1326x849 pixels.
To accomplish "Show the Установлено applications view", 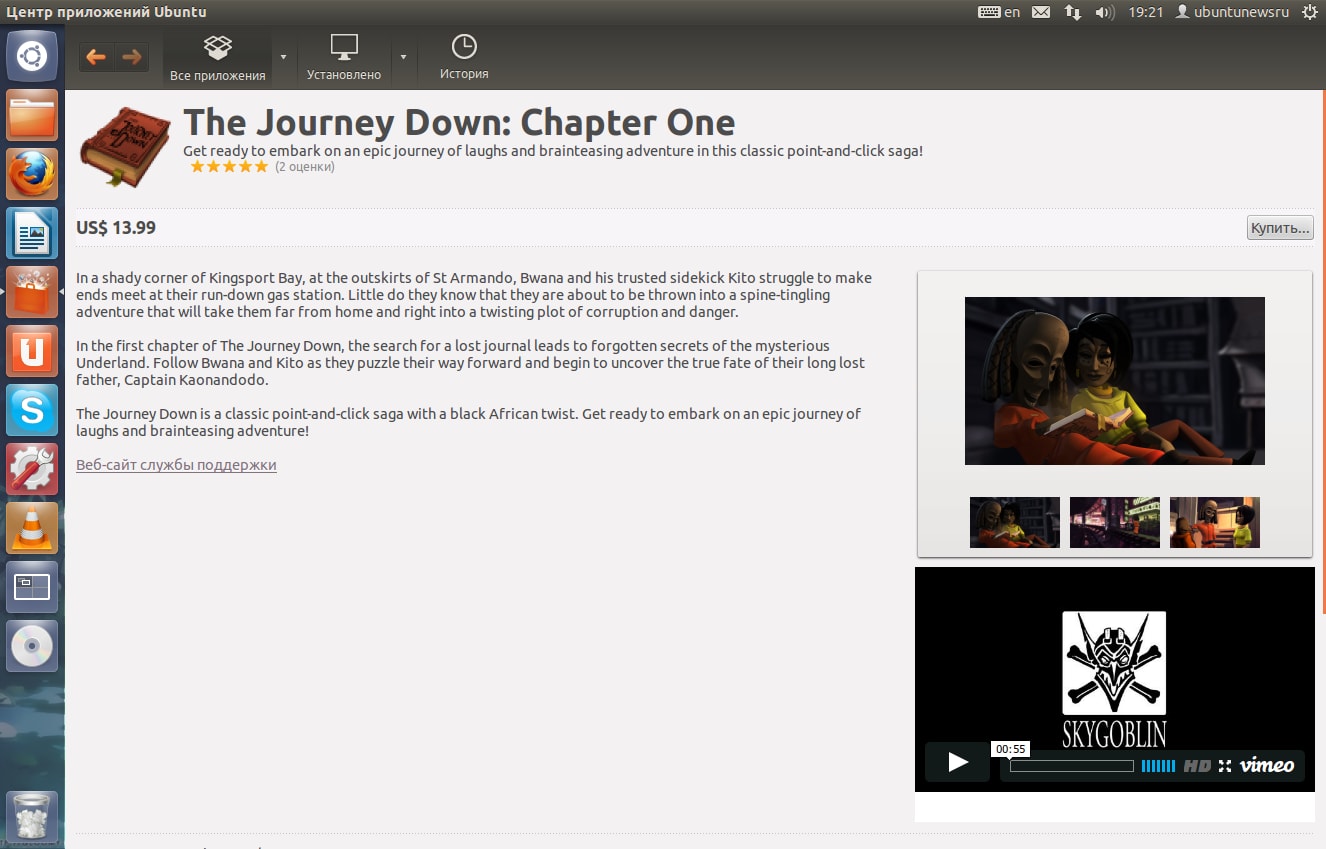I will (x=344, y=59).
